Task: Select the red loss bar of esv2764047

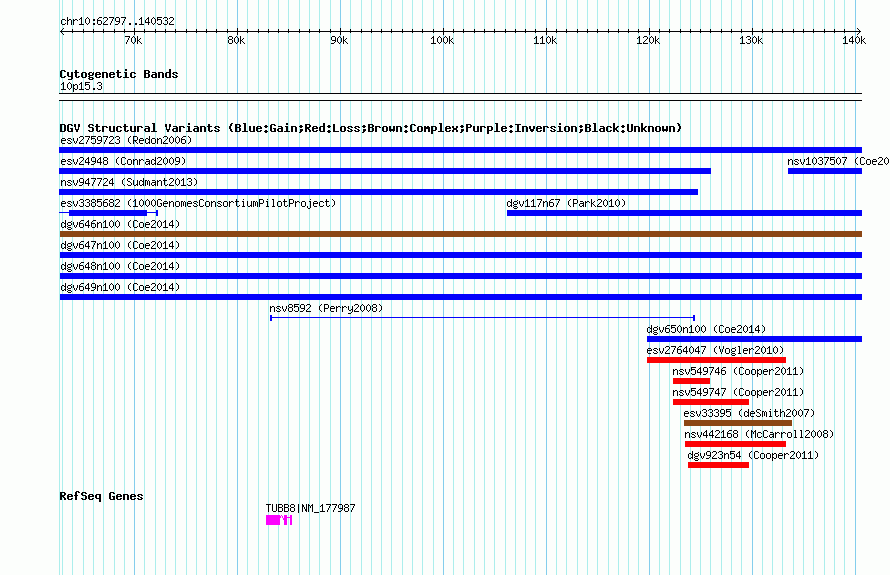Action: click(716, 360)
